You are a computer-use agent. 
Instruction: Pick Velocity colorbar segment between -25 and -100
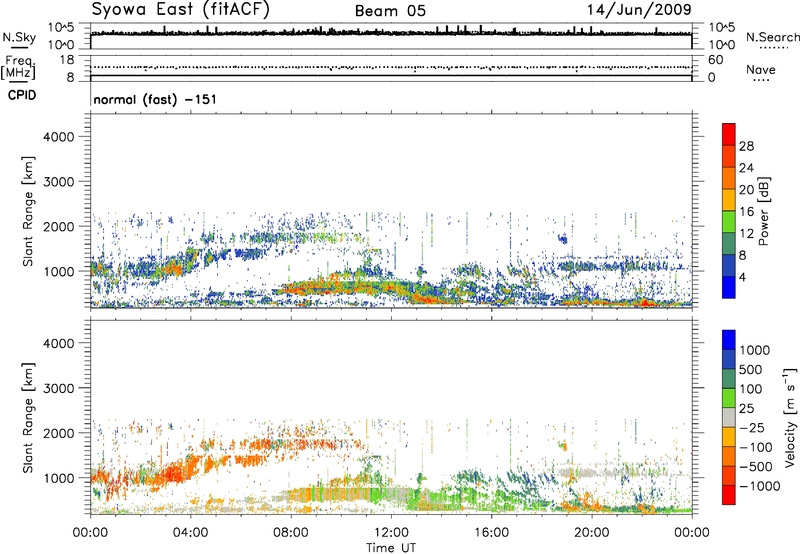coord(729,437)
